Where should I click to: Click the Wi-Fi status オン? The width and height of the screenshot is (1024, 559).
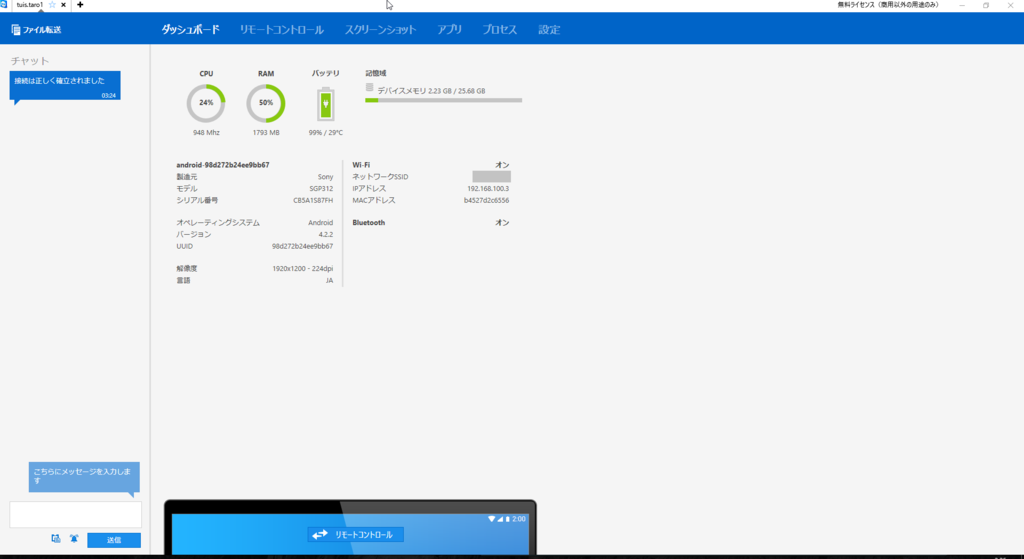502,165
